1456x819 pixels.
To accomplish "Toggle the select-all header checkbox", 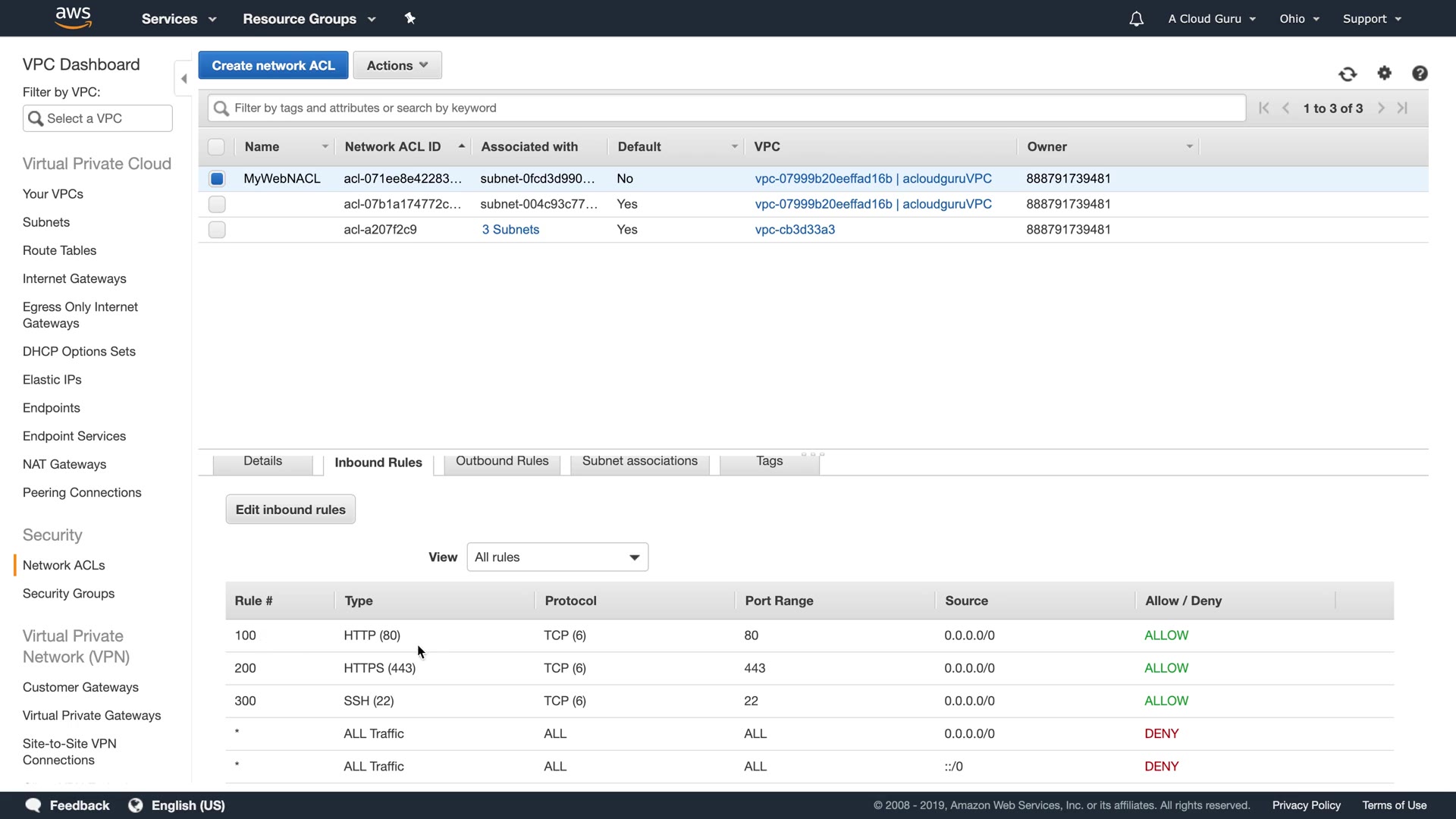I will click(217, 147).
